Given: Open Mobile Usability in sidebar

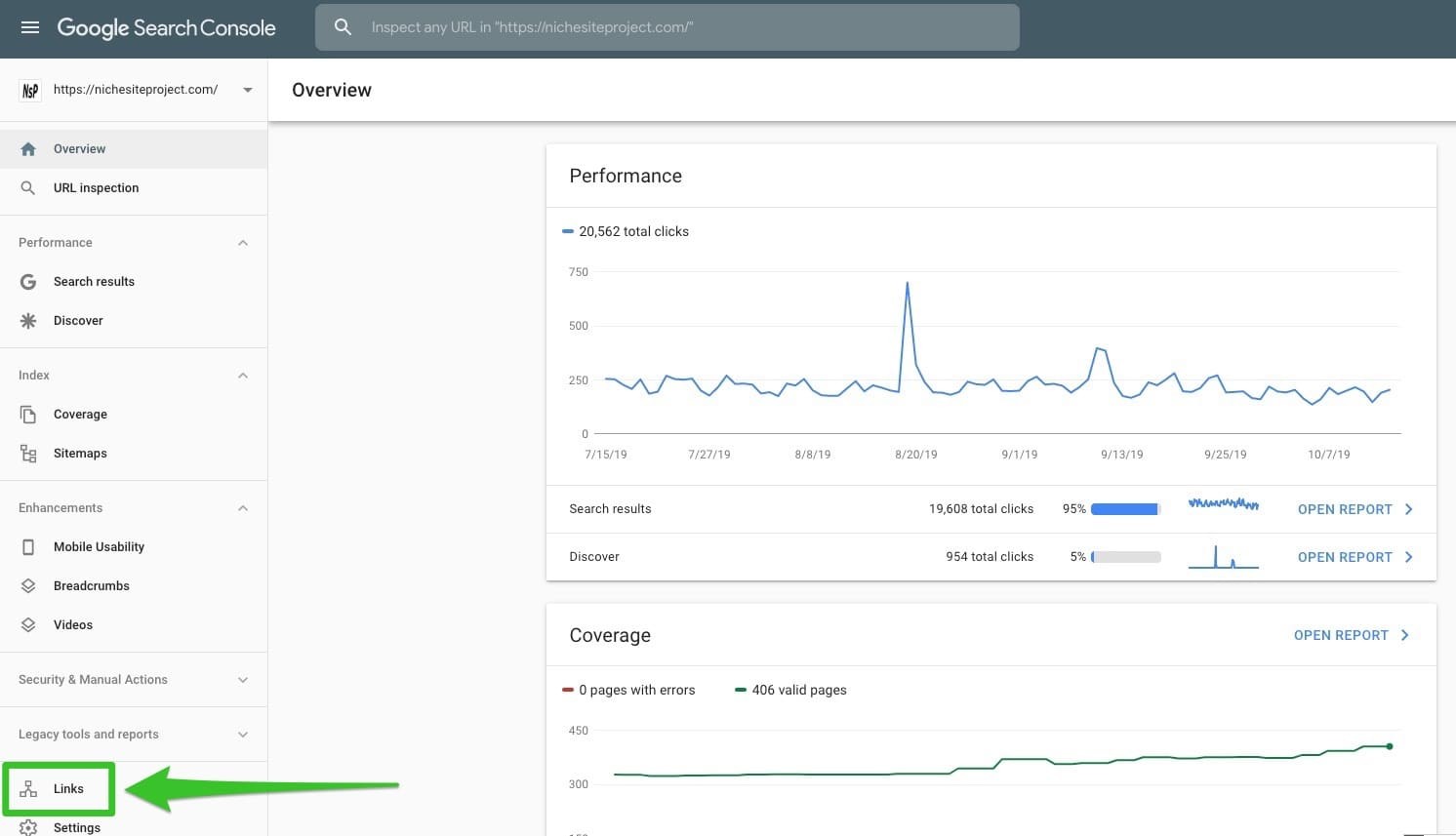Looking at the screenshot, I should (x=134, y=547).
